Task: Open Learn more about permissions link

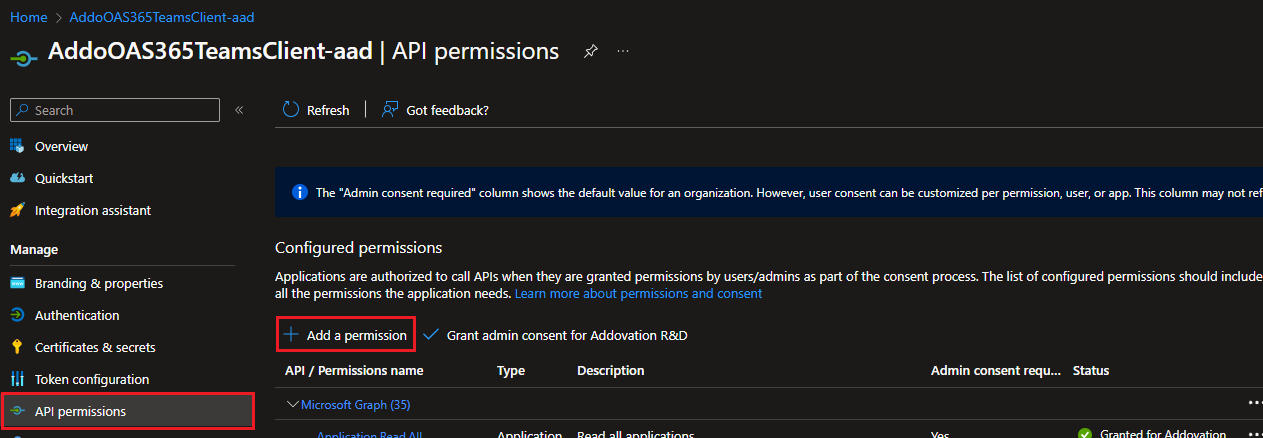Action: tap(638, 294)
